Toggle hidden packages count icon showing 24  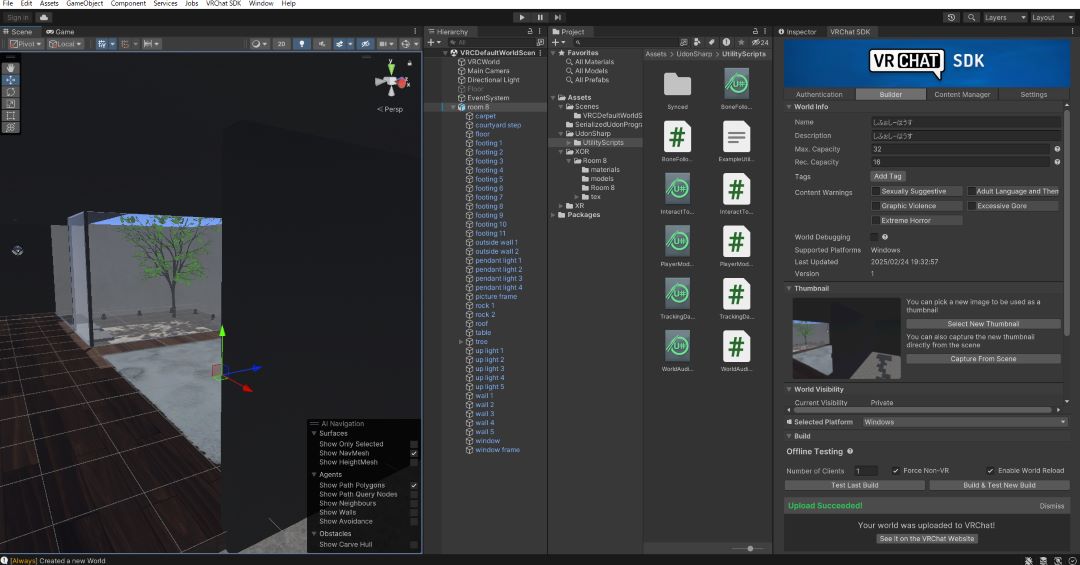(x=760, y=43)
